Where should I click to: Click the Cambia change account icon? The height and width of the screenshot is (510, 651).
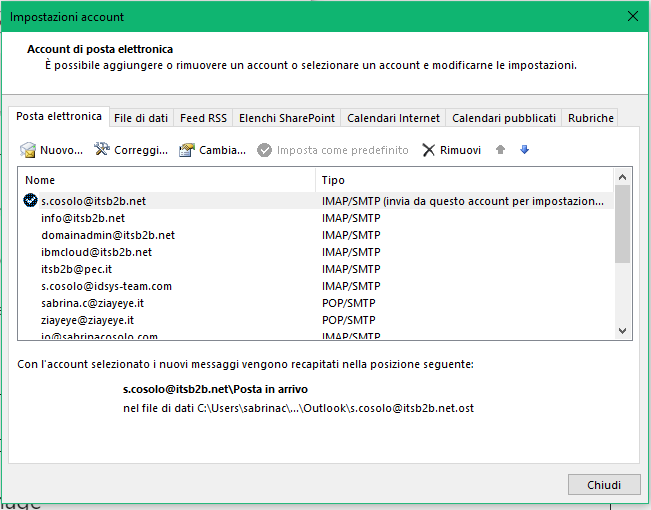[186, 150]
